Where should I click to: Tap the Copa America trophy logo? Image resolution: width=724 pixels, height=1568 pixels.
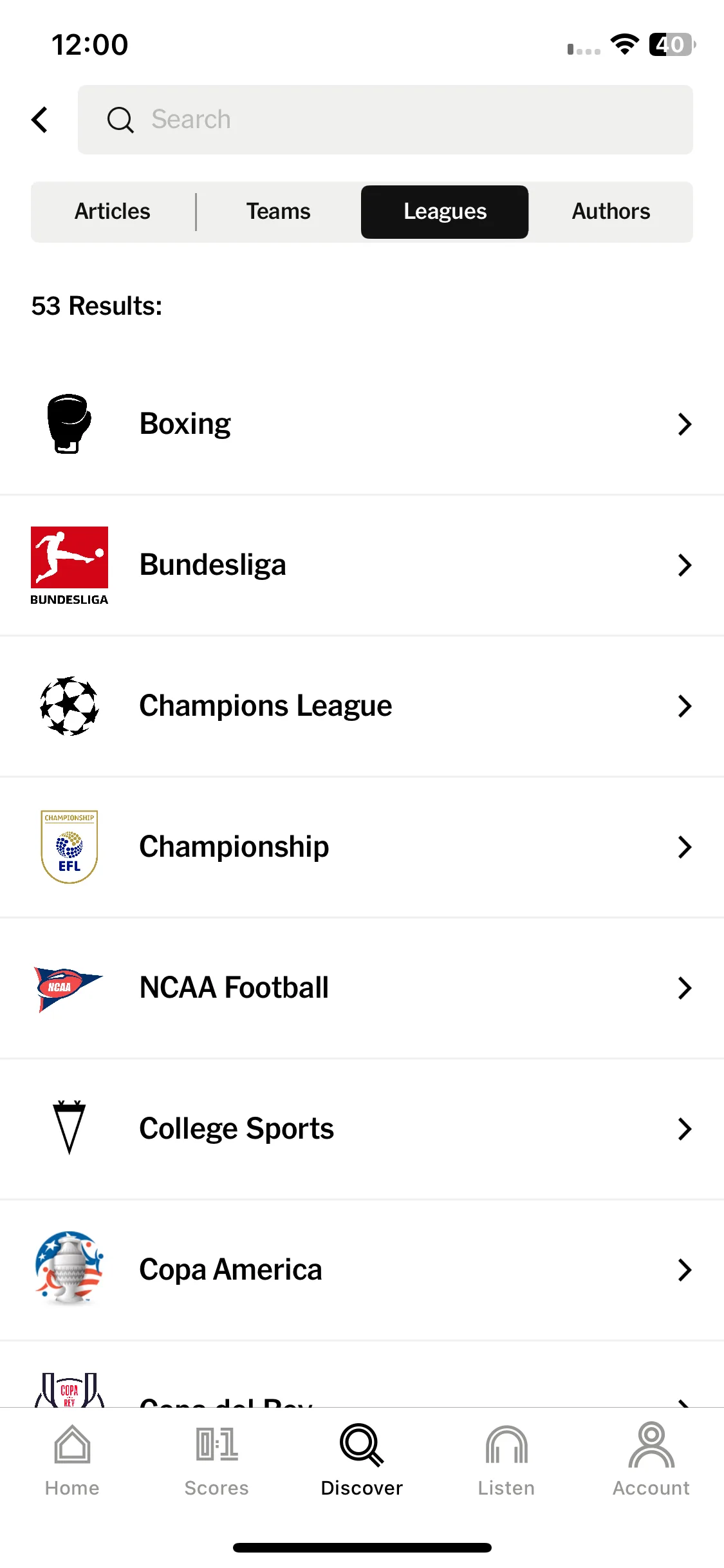[x=70, y=1269]
